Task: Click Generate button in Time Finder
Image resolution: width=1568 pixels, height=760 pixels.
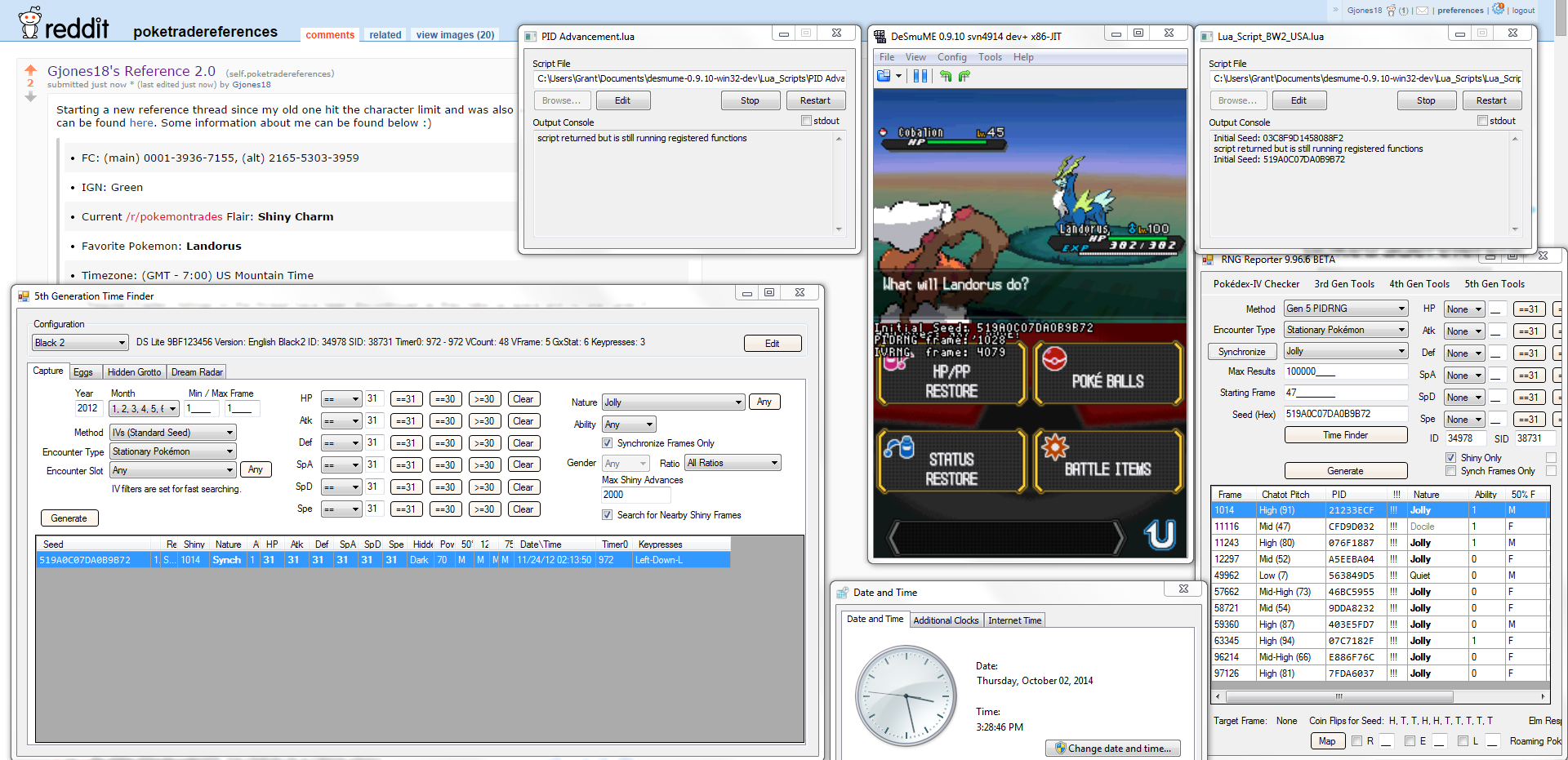Action: pyautogui.click(x=69, y=518)
